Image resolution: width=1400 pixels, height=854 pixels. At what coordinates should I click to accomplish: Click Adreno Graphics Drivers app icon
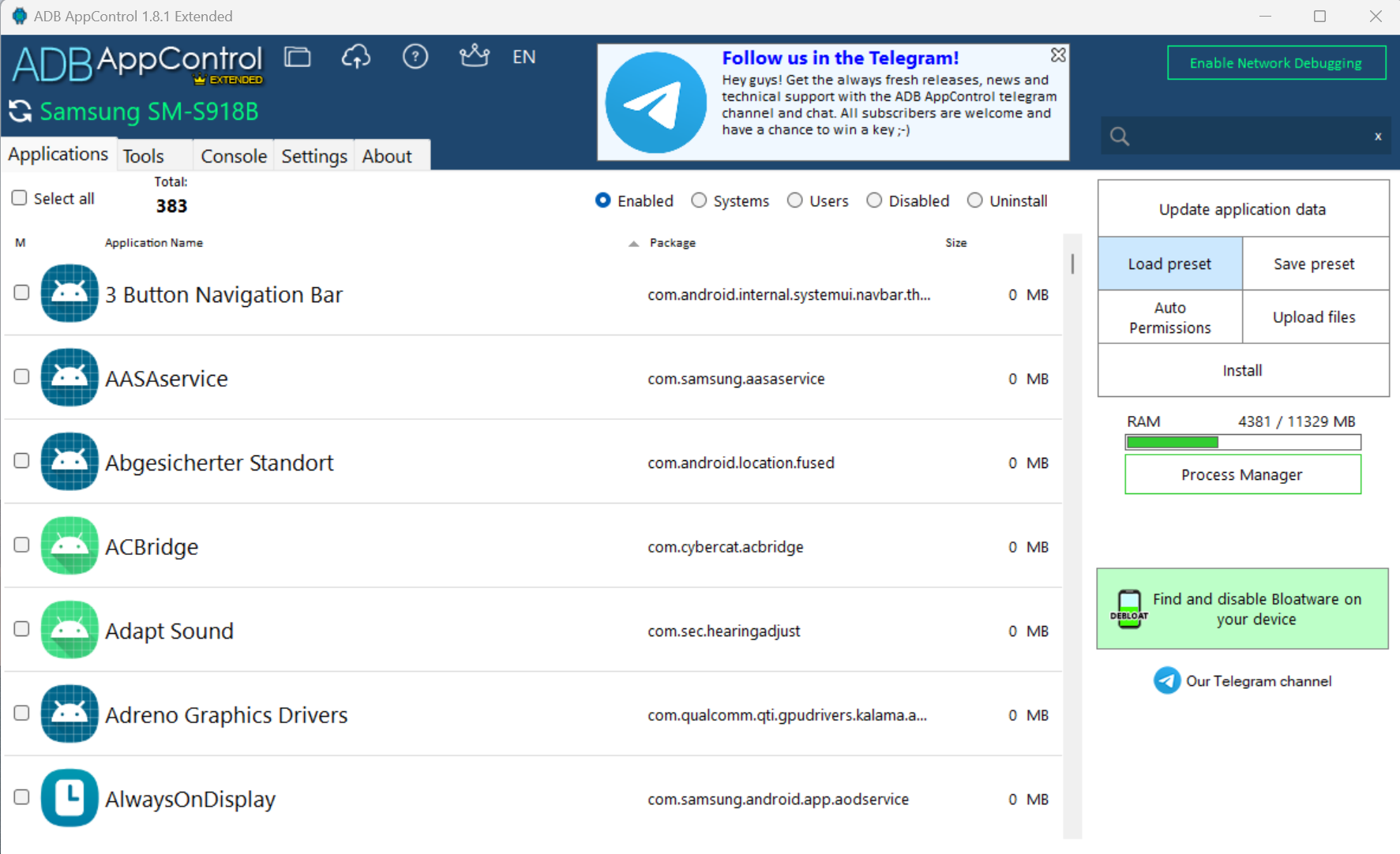point(69,714)
